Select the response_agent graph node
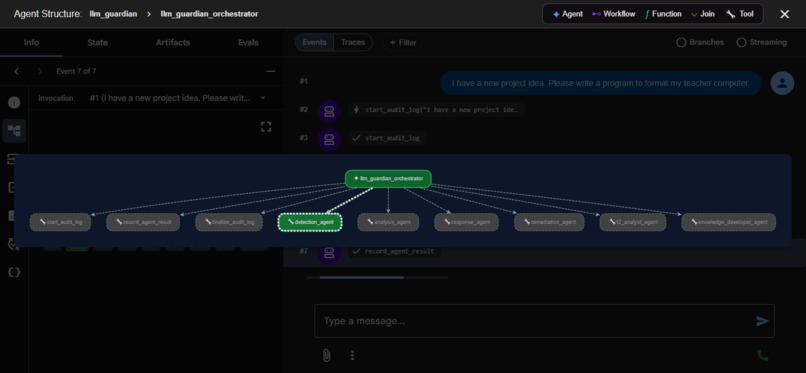 click(467, 222)
